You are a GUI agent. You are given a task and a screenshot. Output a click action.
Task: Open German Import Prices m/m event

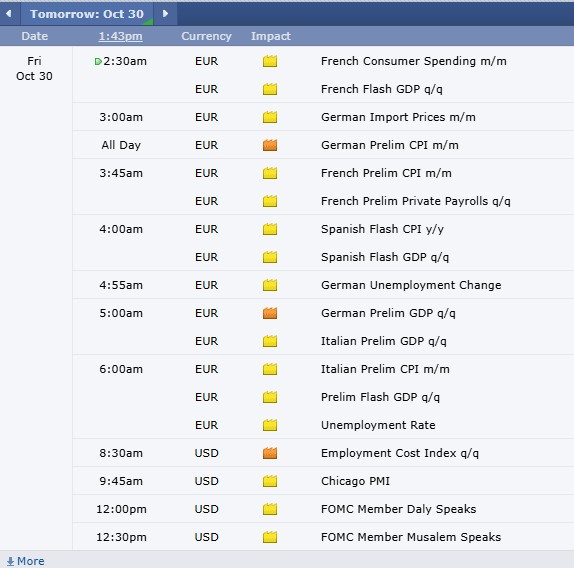pos(398,117)
